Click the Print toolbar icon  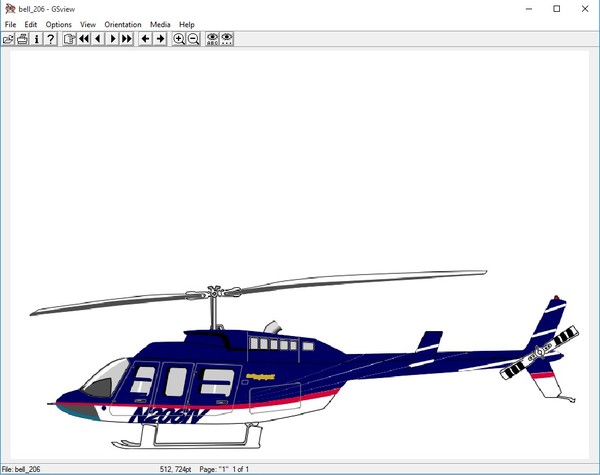point(23,39)
